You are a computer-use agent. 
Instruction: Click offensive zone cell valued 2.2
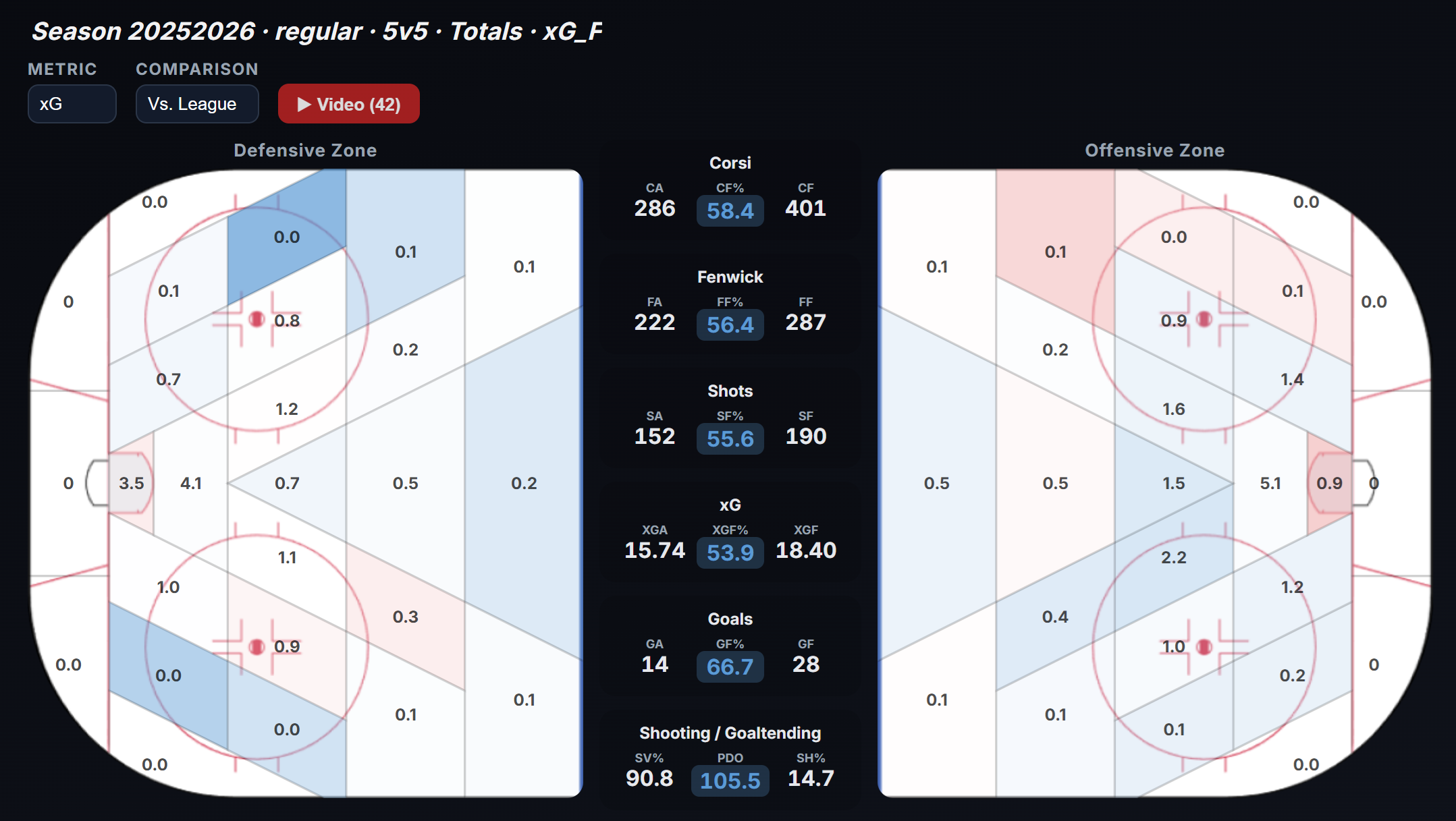pyautogui.click(x=1173, y=557)
